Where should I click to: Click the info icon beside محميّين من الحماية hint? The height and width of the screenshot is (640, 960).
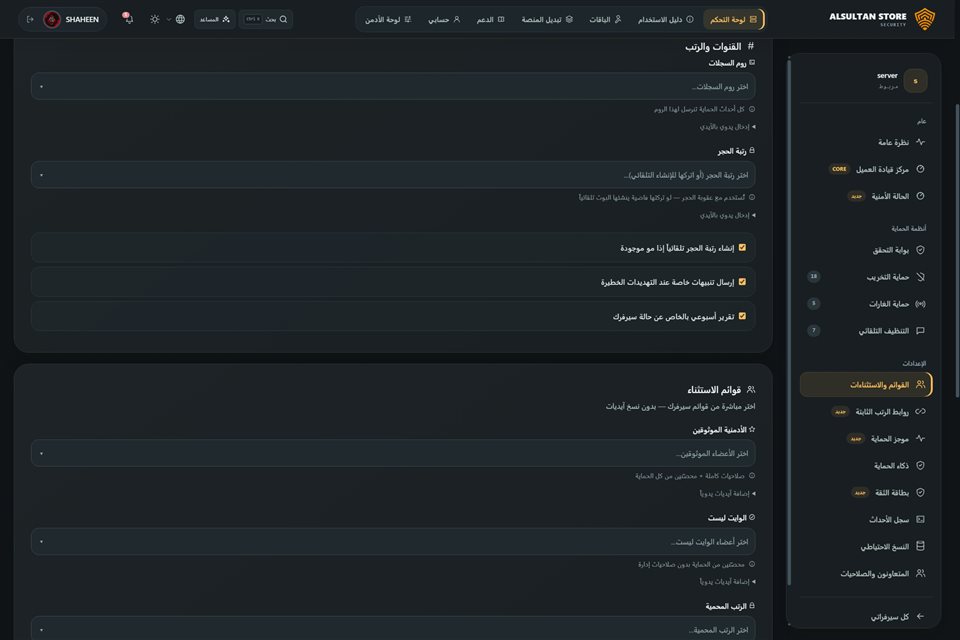pyautogui.click(x=752, y=564)
